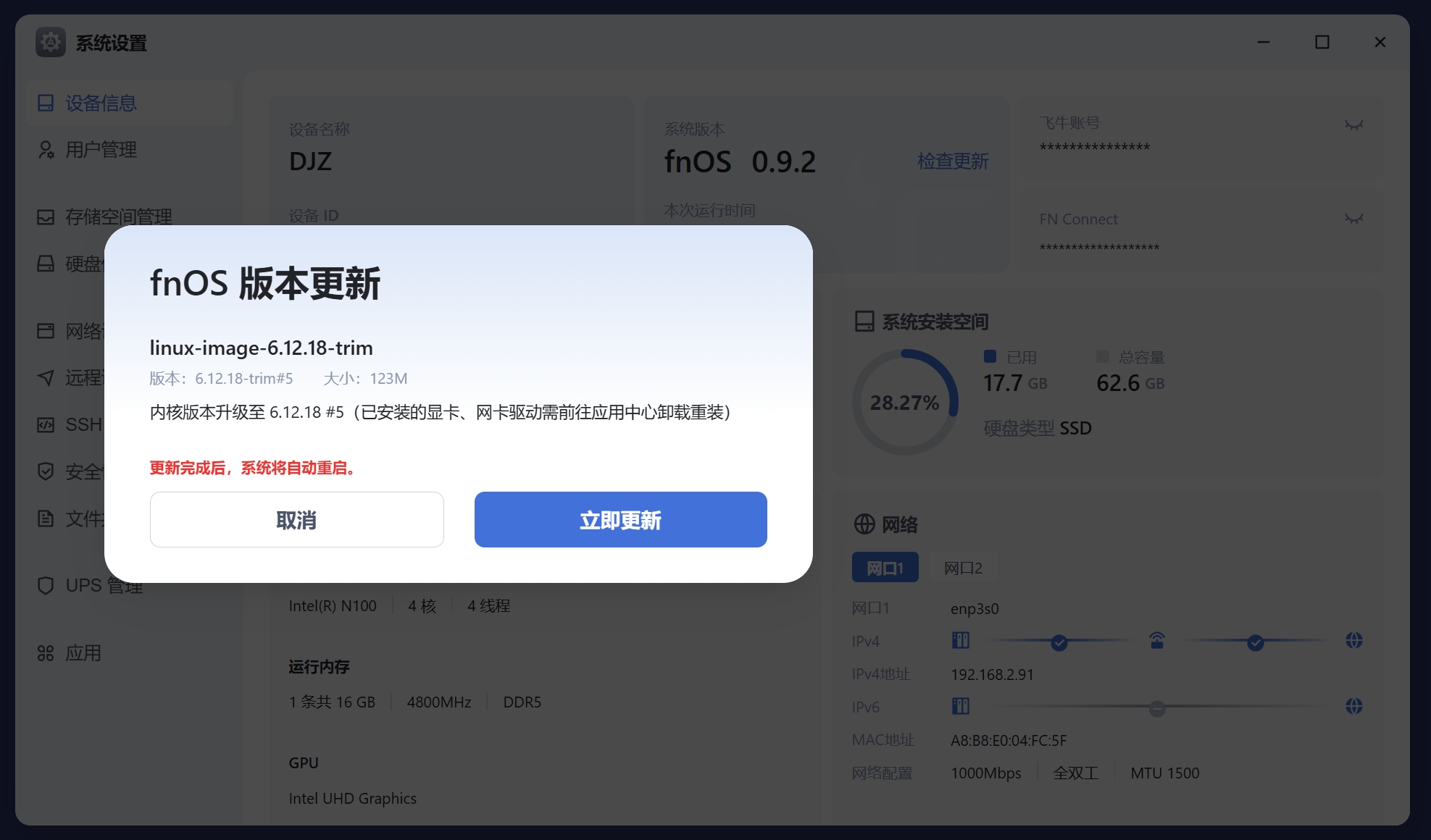Minimize the 系统设置 window

point(1264,42)
